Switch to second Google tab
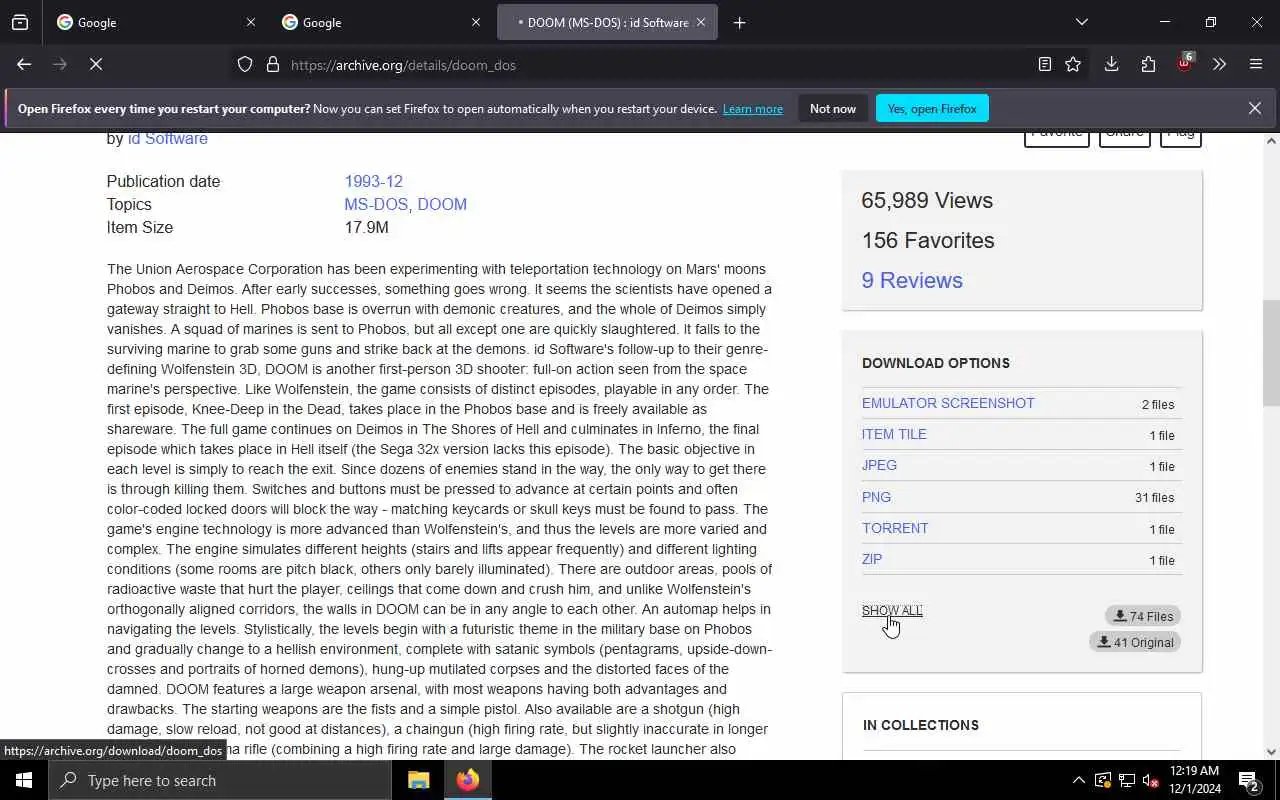The height and width of the screenshot is (800, 1280). (382, 22)
